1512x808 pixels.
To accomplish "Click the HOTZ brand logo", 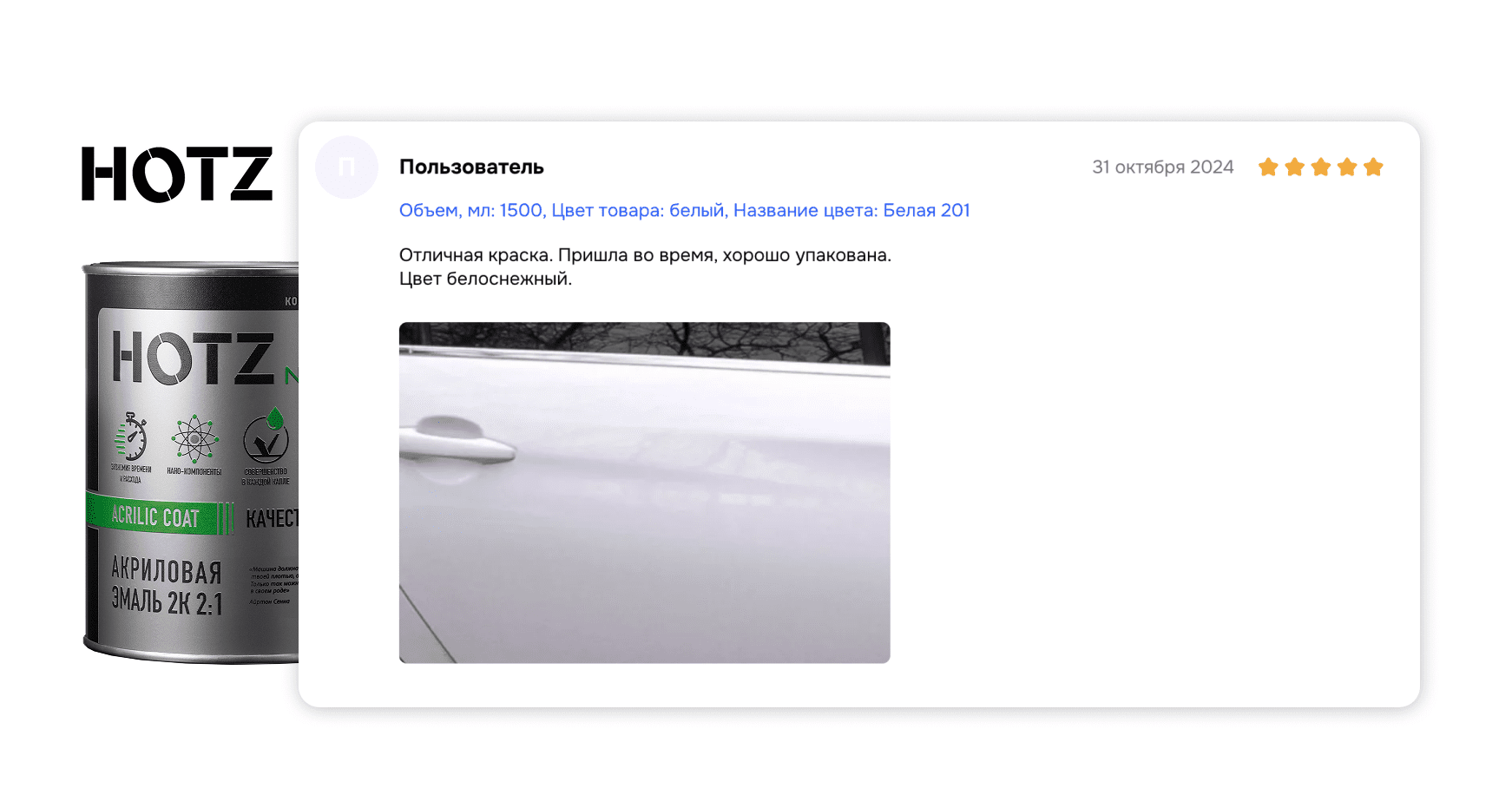I will [177, 174].
